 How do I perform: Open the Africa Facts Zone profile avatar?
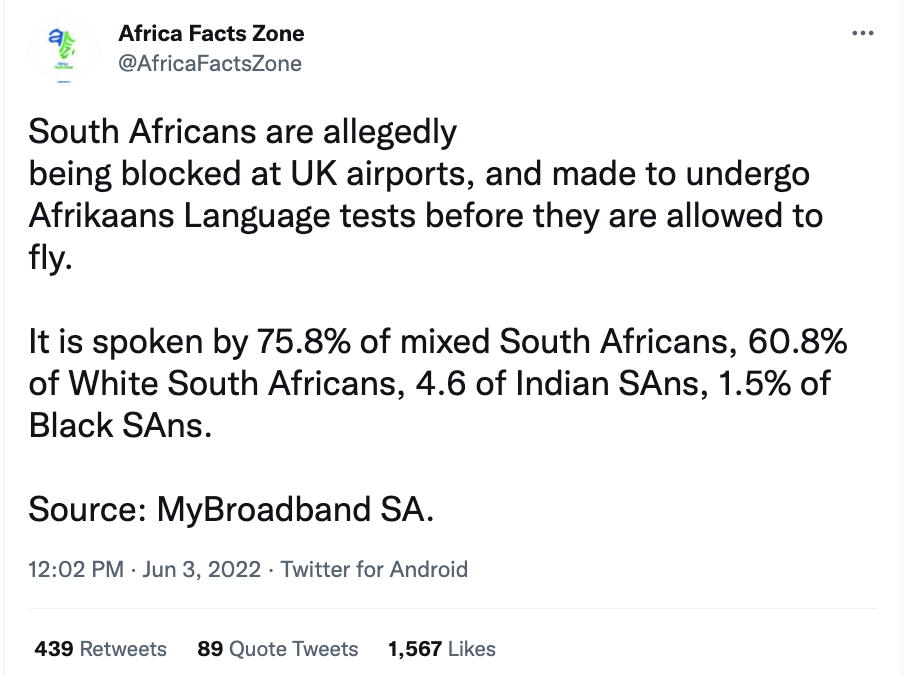[x=63, y=52]
